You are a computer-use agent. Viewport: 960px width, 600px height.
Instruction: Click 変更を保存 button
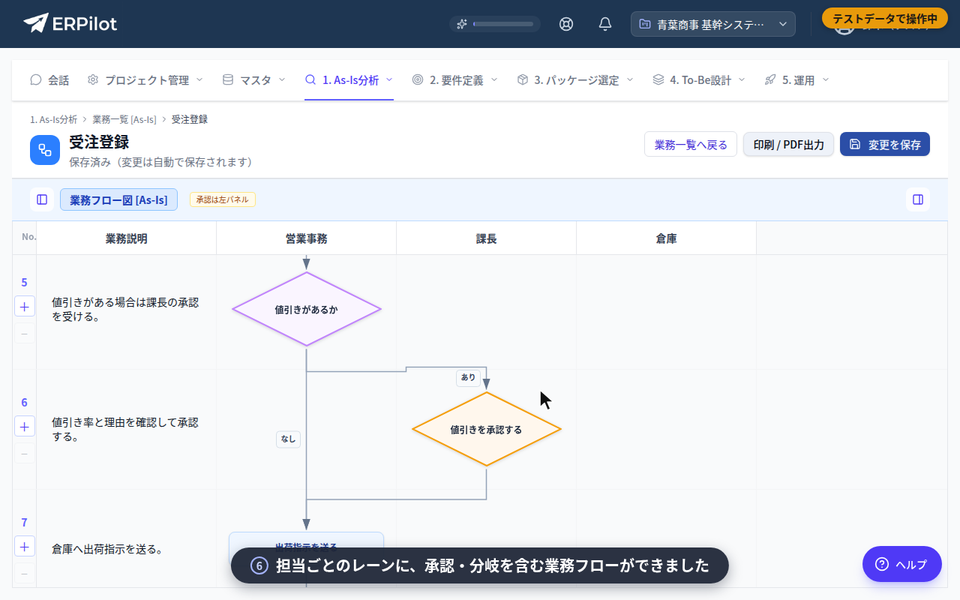(x=885, y=144)
